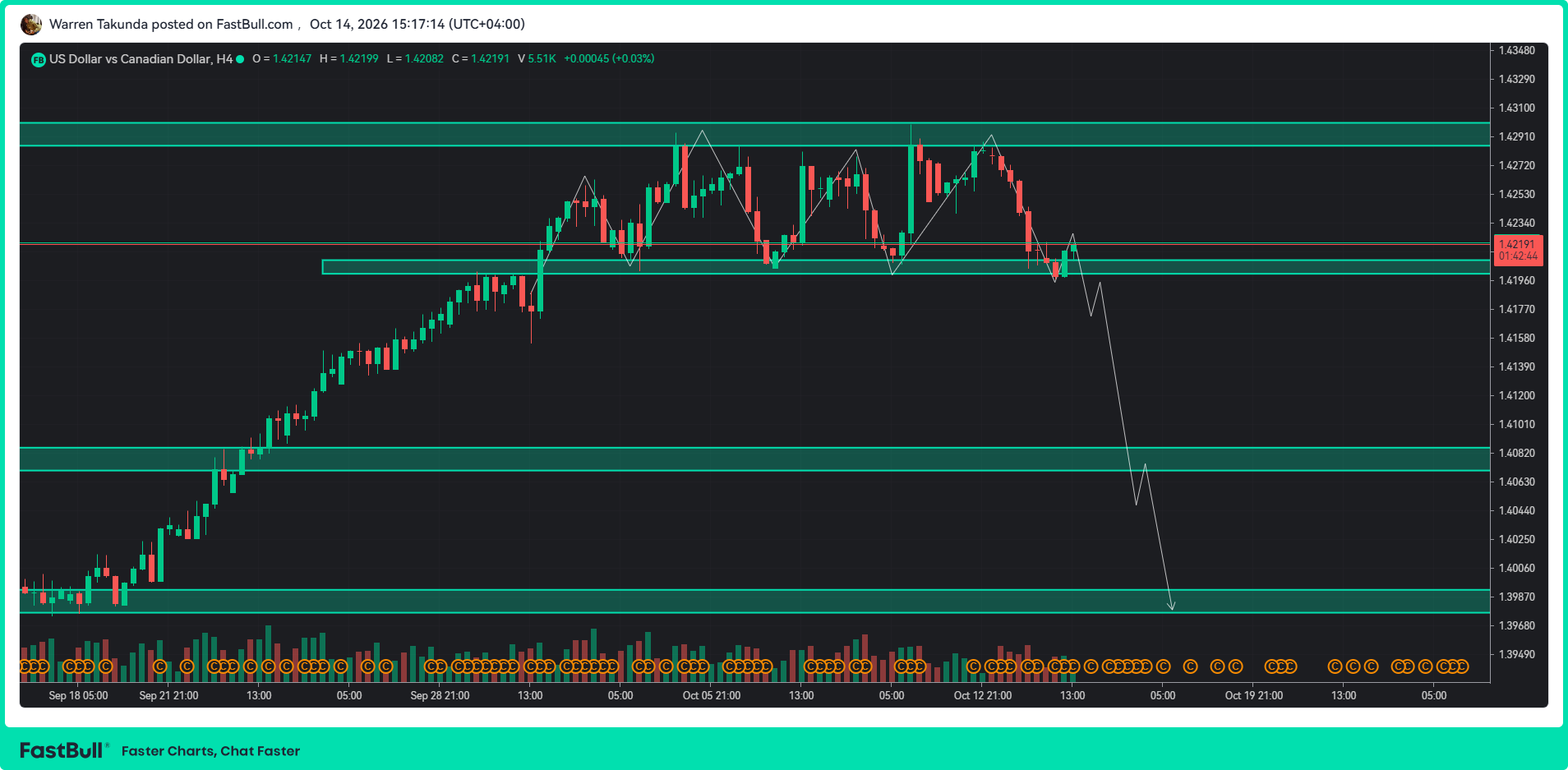Screen dimensions: 1568x770
Task: Click the Sep 18 05:00 time axis label
Action: pos(78,695)
